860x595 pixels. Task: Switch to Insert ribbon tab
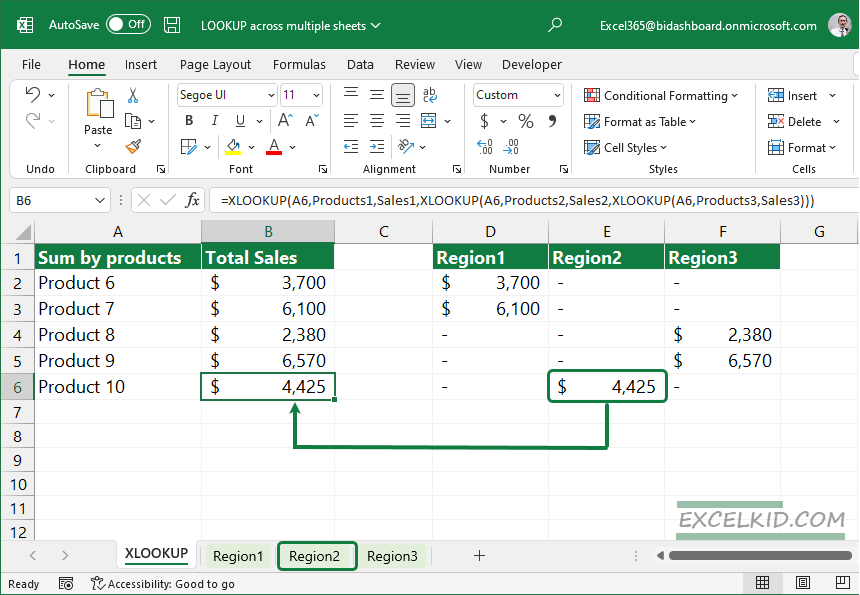(x=140, y=65)
